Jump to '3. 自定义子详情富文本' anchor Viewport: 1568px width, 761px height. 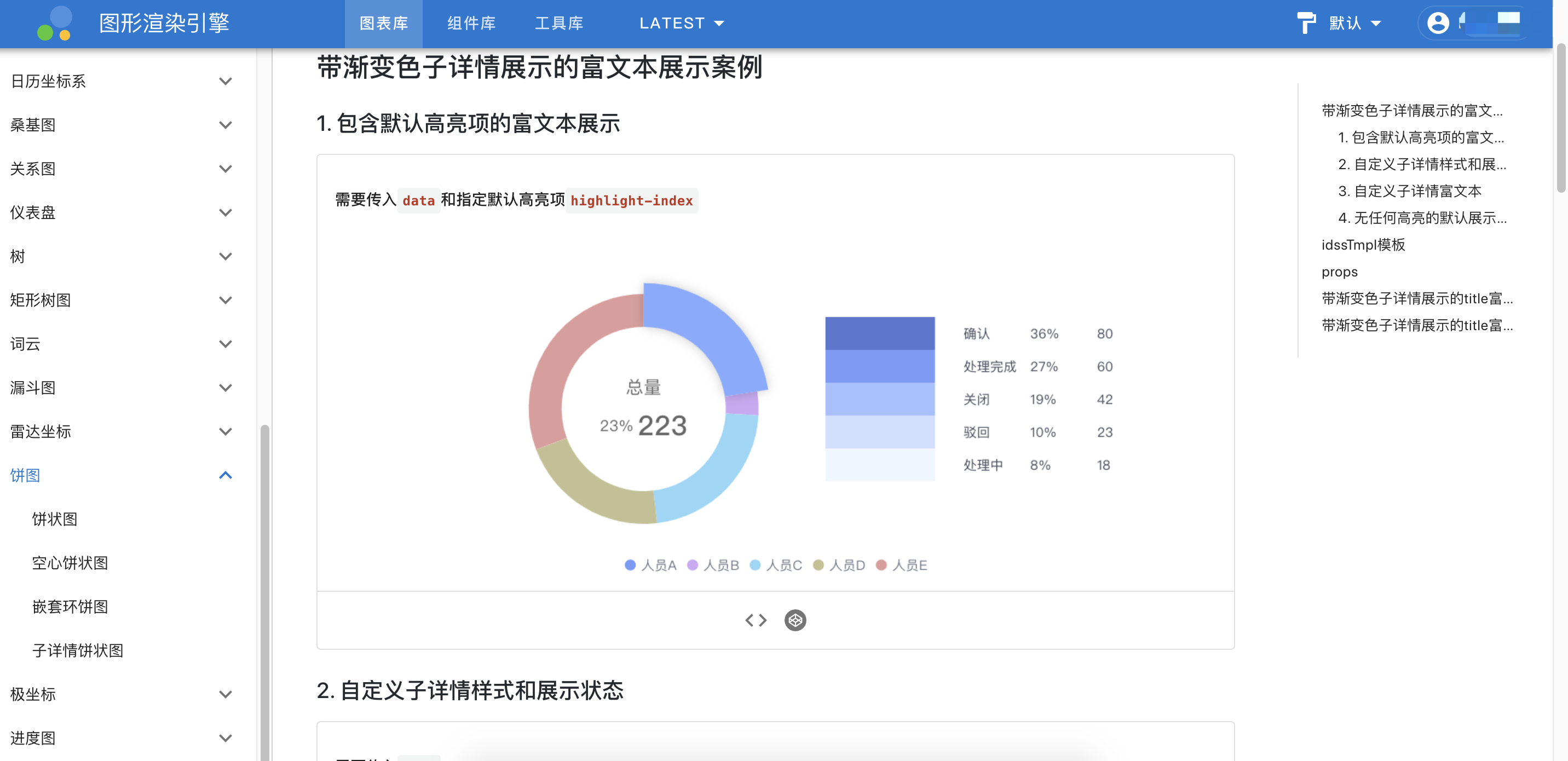point(1409,191)
